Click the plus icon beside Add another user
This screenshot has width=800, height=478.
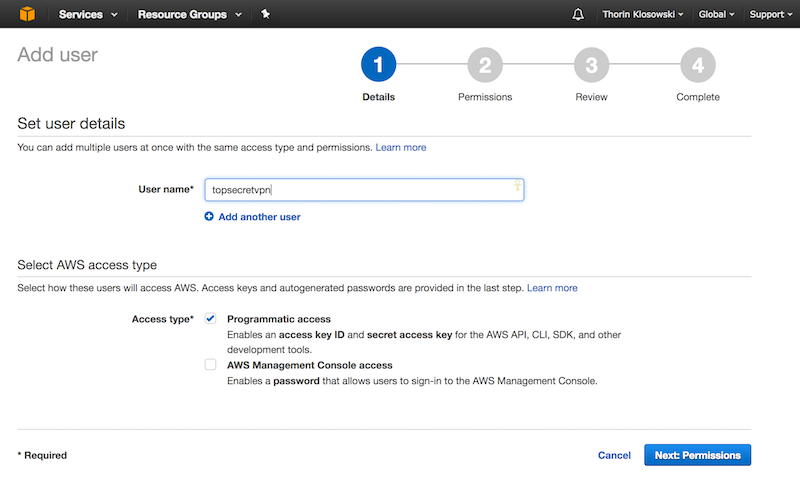click(x=209, y=216)
